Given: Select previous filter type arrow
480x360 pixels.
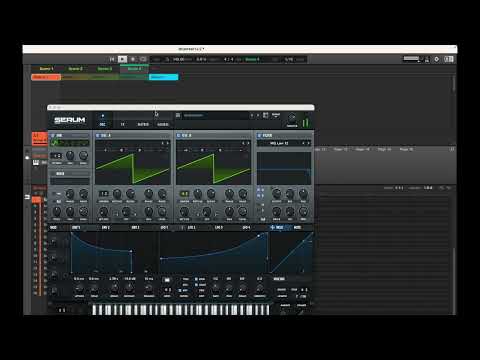Looking at the screenshot, I should coord(303,143).
